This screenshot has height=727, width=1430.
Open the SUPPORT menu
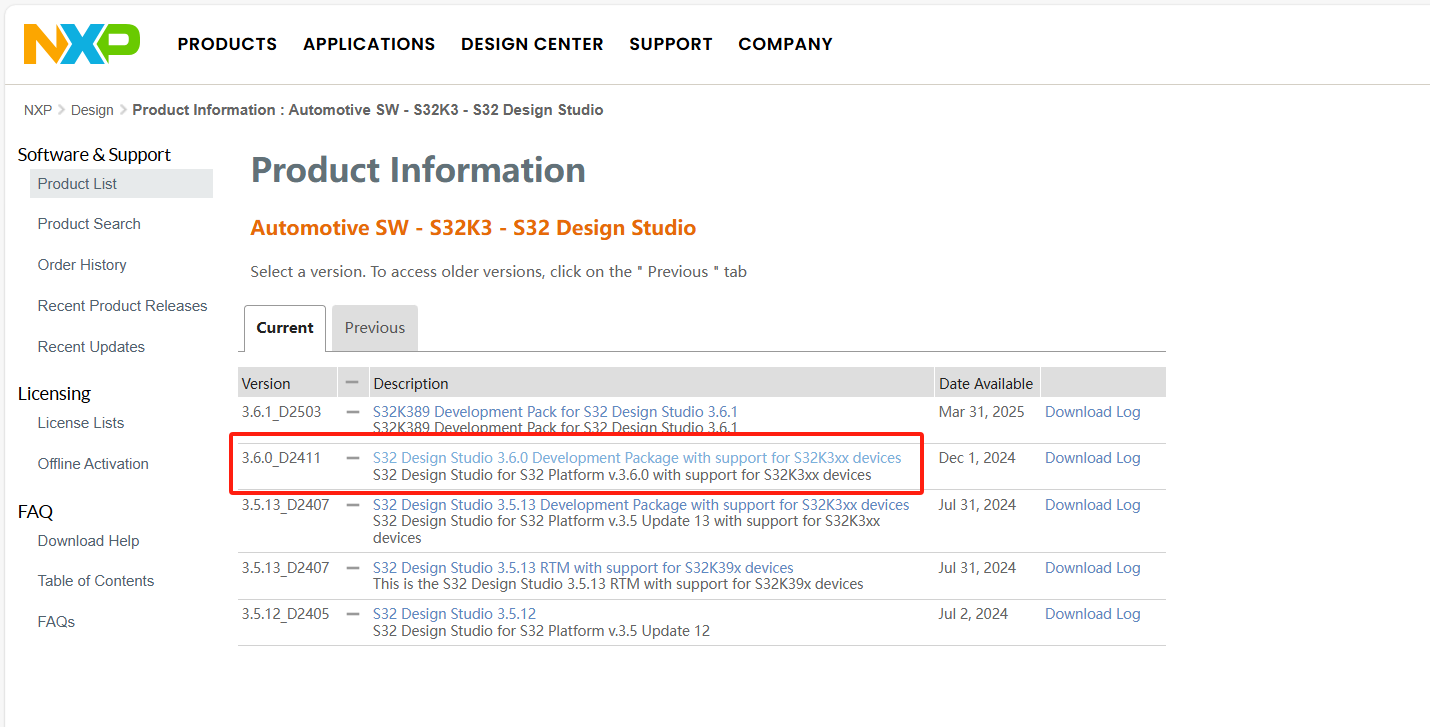671,44
